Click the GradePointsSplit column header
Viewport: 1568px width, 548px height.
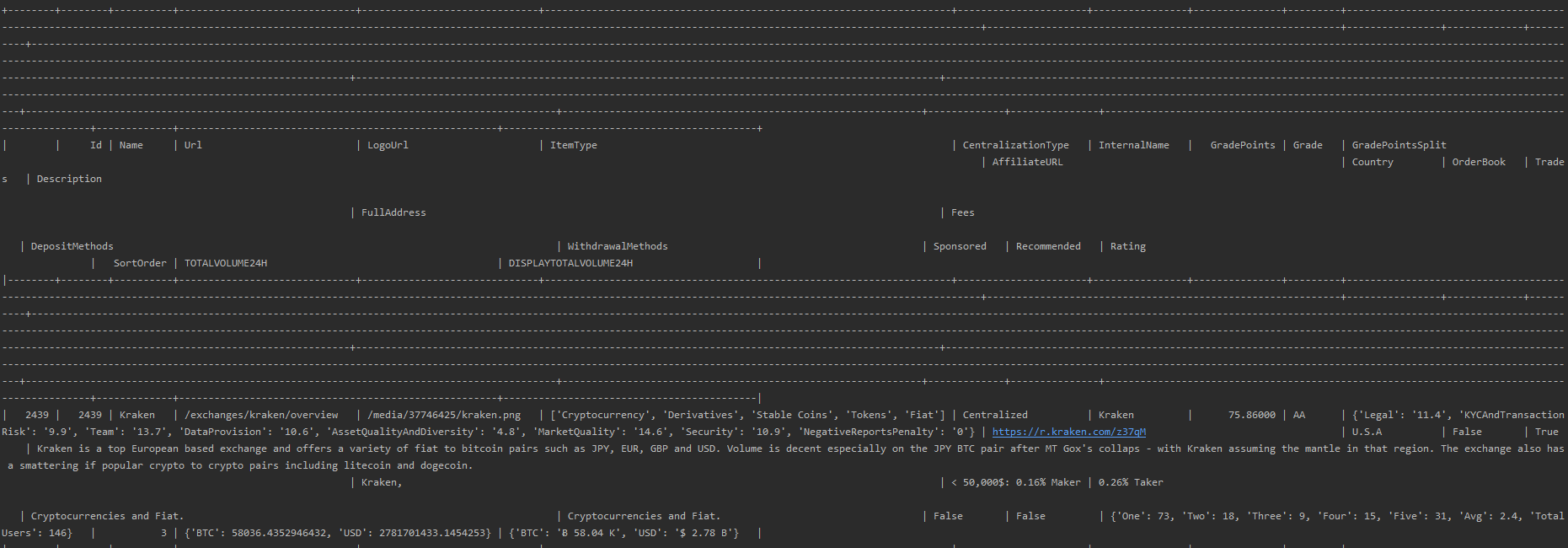point(1399,145)
